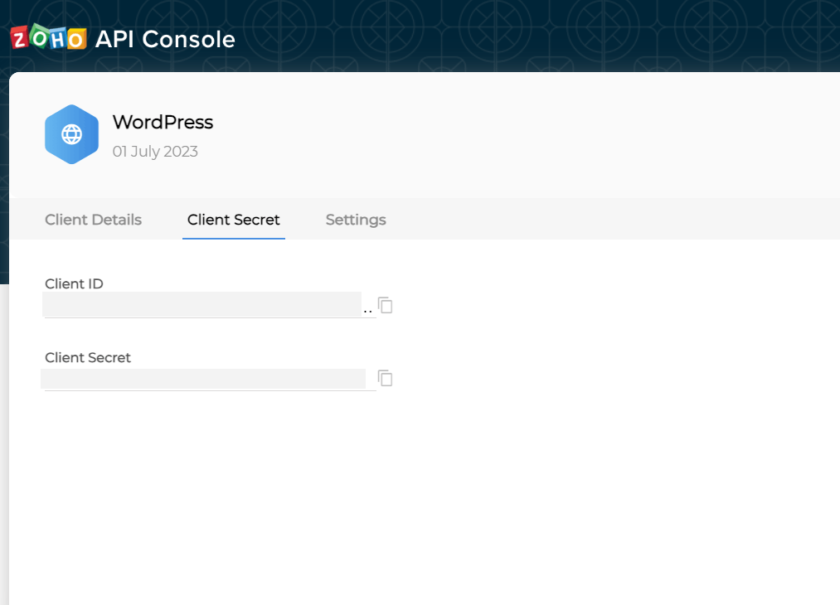Viewport: 840px width, 605px height.
Task: Click the API Console title
Action: click(x=165, y=39)
